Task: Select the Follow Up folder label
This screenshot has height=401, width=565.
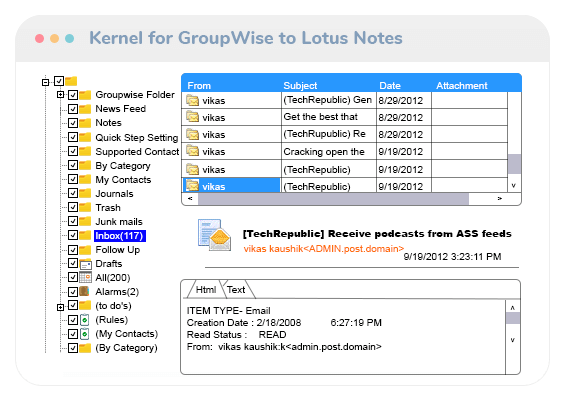Action: tap(117, 250)
